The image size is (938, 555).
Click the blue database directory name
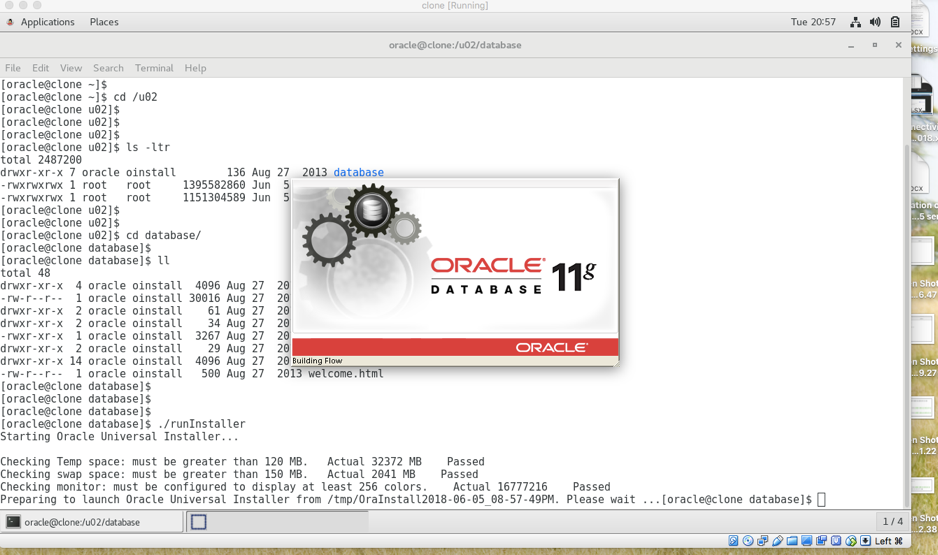pos(358,172)
